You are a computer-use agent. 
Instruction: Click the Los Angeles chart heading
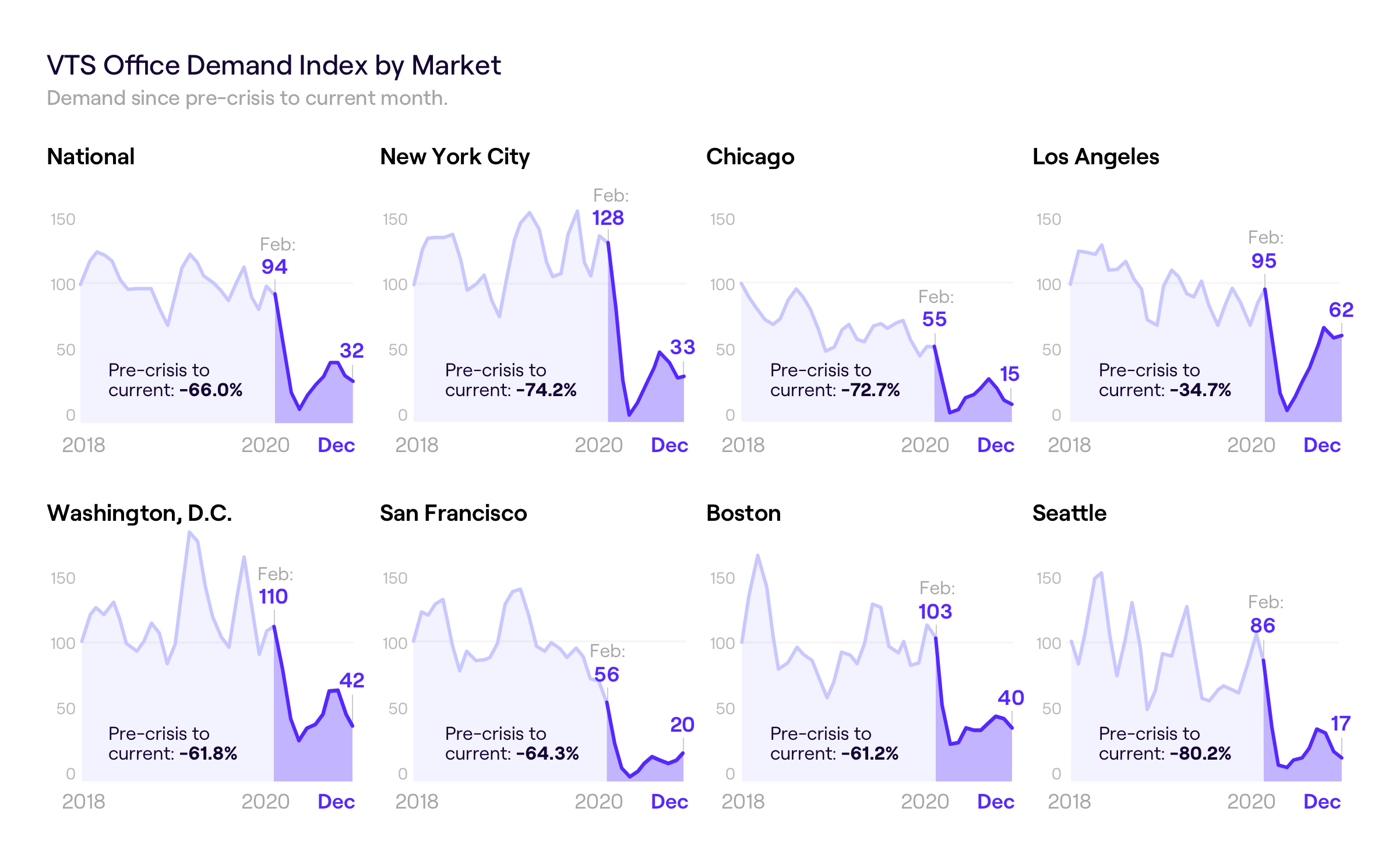point(1095,157)
